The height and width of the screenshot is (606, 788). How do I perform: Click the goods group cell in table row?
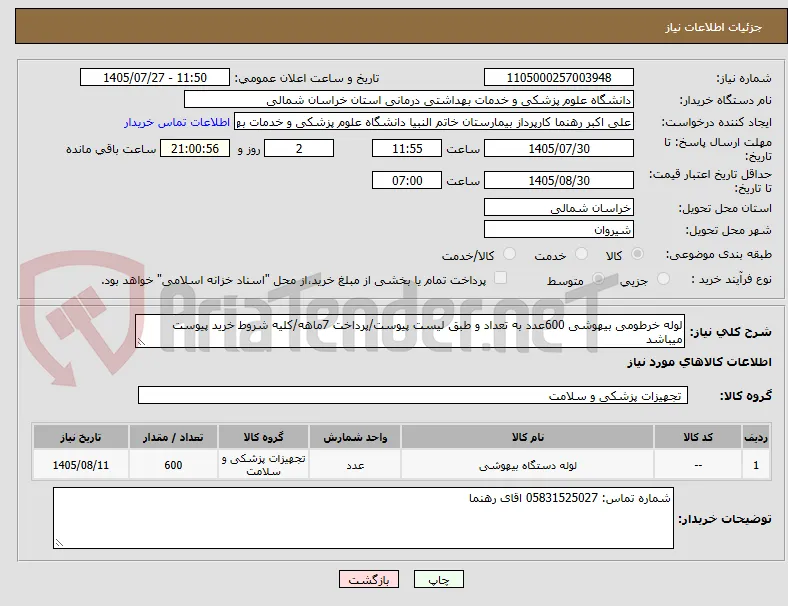tap(264, 465)
